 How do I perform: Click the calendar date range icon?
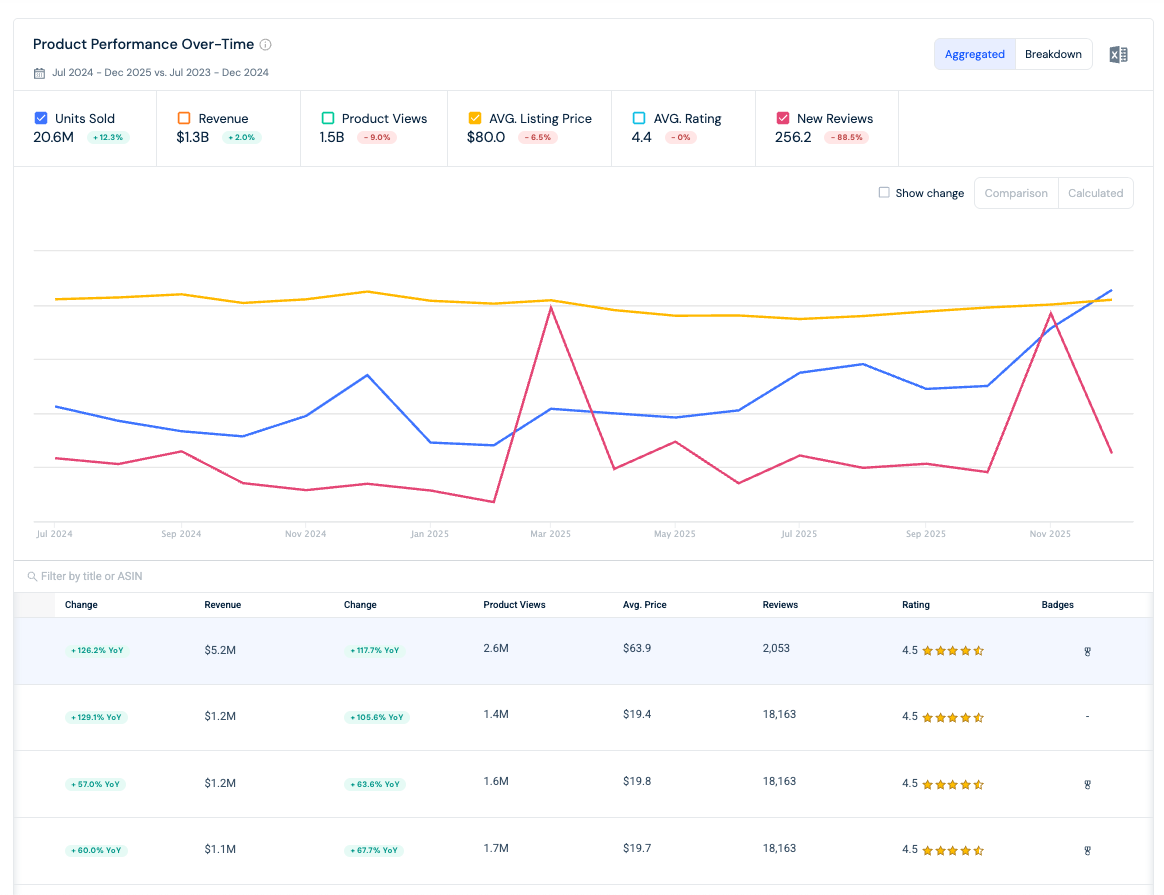click(x=39, y=73)
